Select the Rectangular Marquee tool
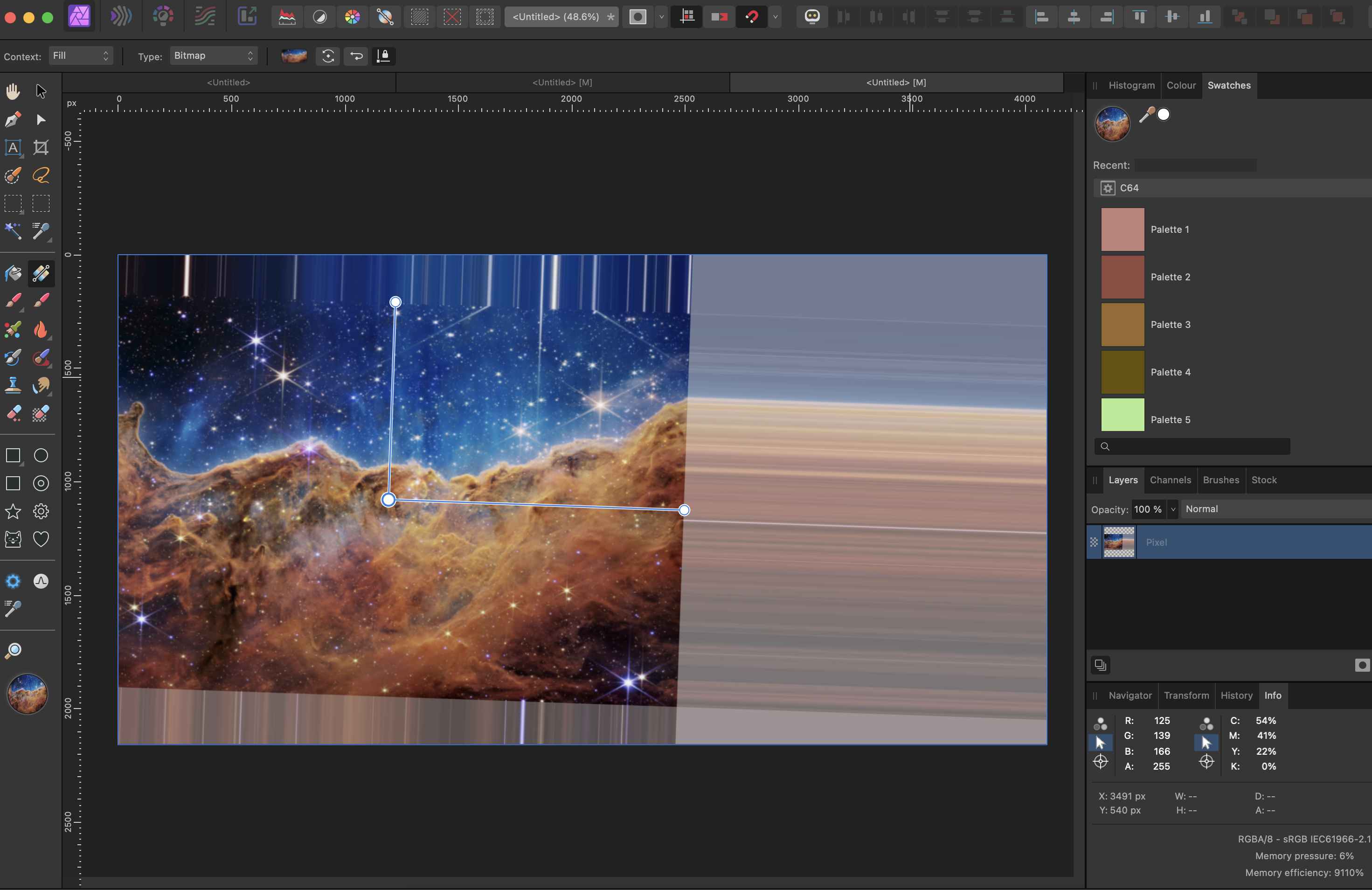The image size is (1372, 890). coord(13,203)
